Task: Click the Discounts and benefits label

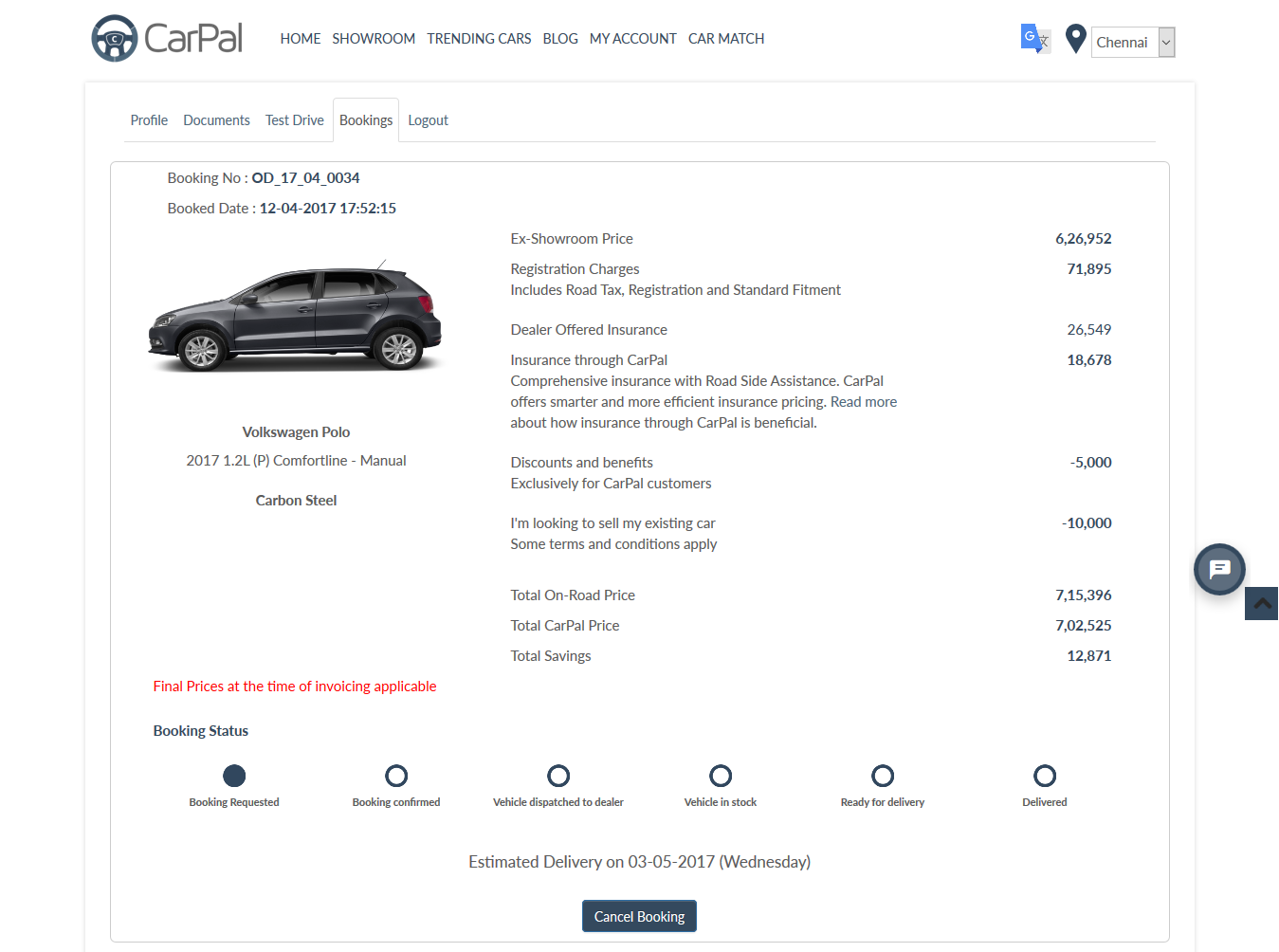Action: point(582,463)
